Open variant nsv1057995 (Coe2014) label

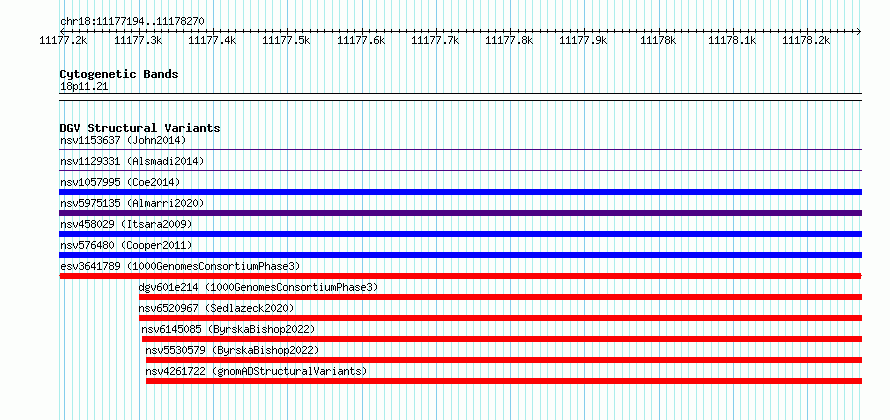(120, 182)
